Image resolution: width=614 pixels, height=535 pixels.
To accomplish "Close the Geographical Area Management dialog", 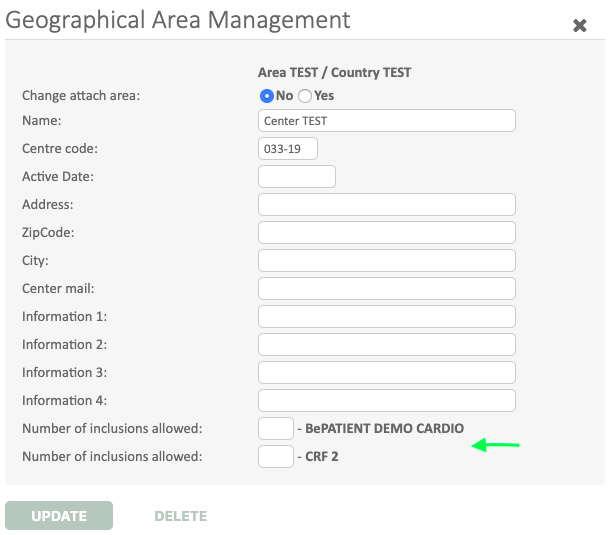I will tap(579, 26).
